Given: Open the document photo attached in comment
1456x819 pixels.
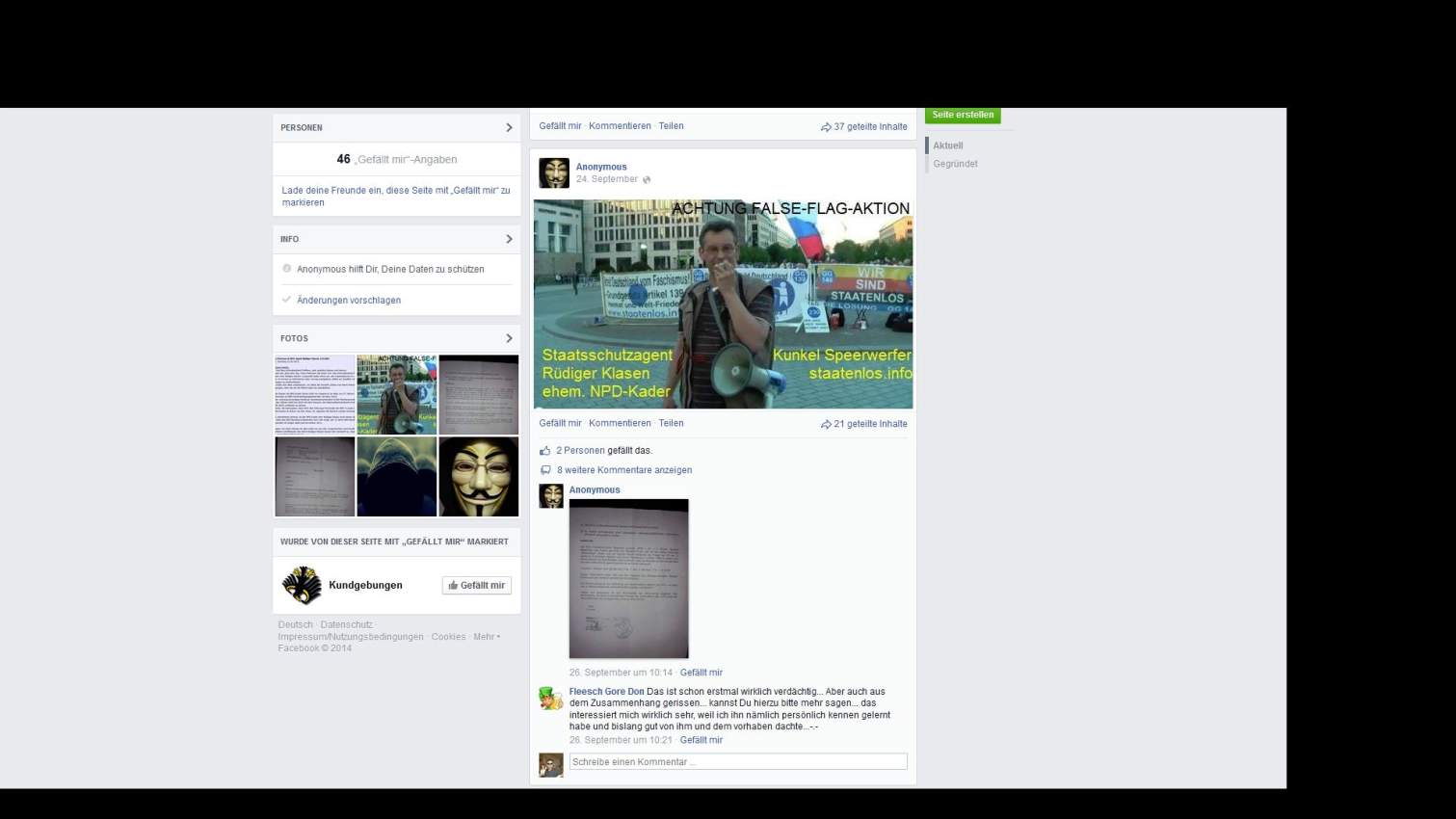Looking at the screenshot, I should 628,578.
